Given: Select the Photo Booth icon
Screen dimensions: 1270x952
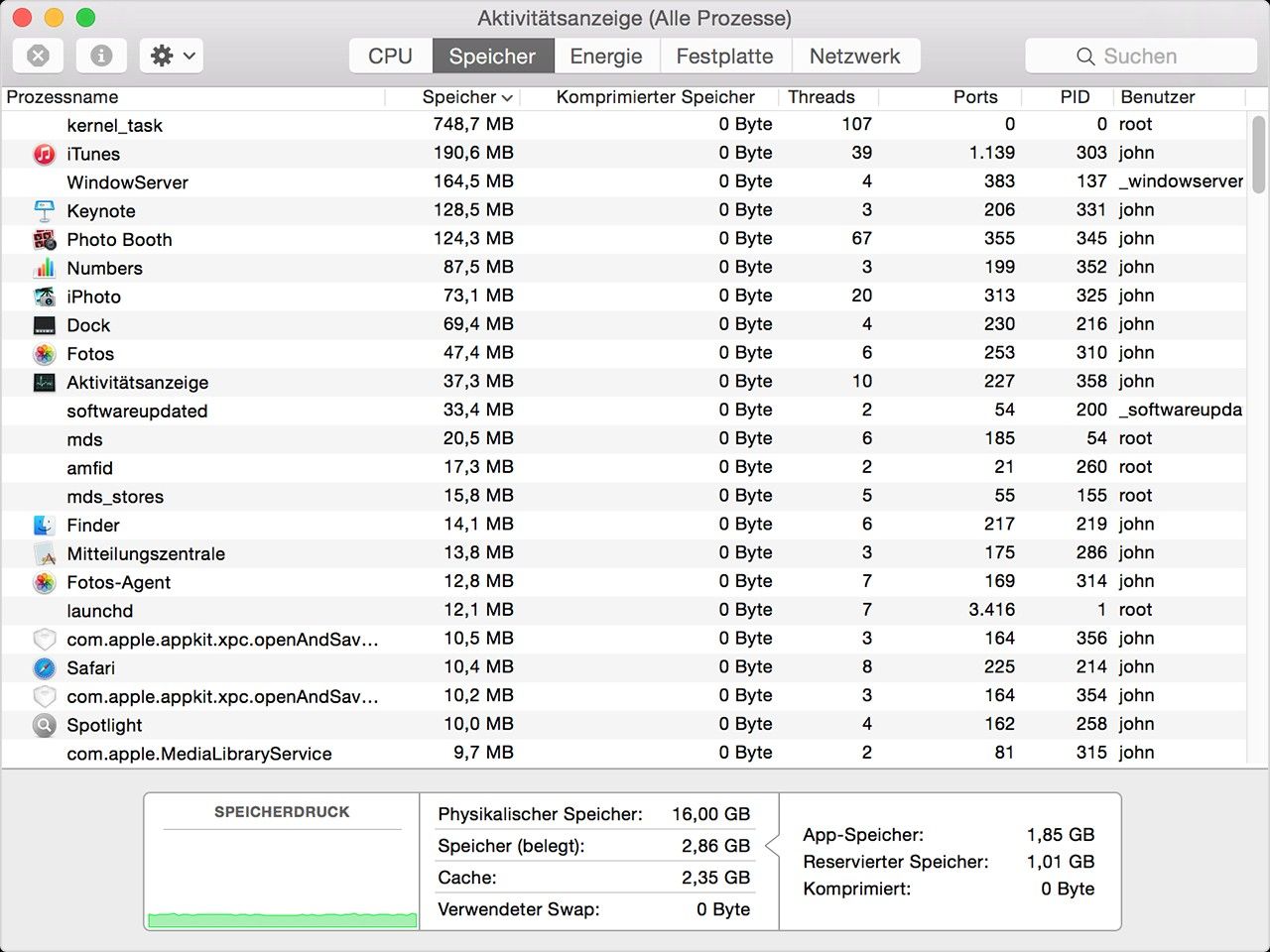Looking at the screenshot, I should point(44,239).
